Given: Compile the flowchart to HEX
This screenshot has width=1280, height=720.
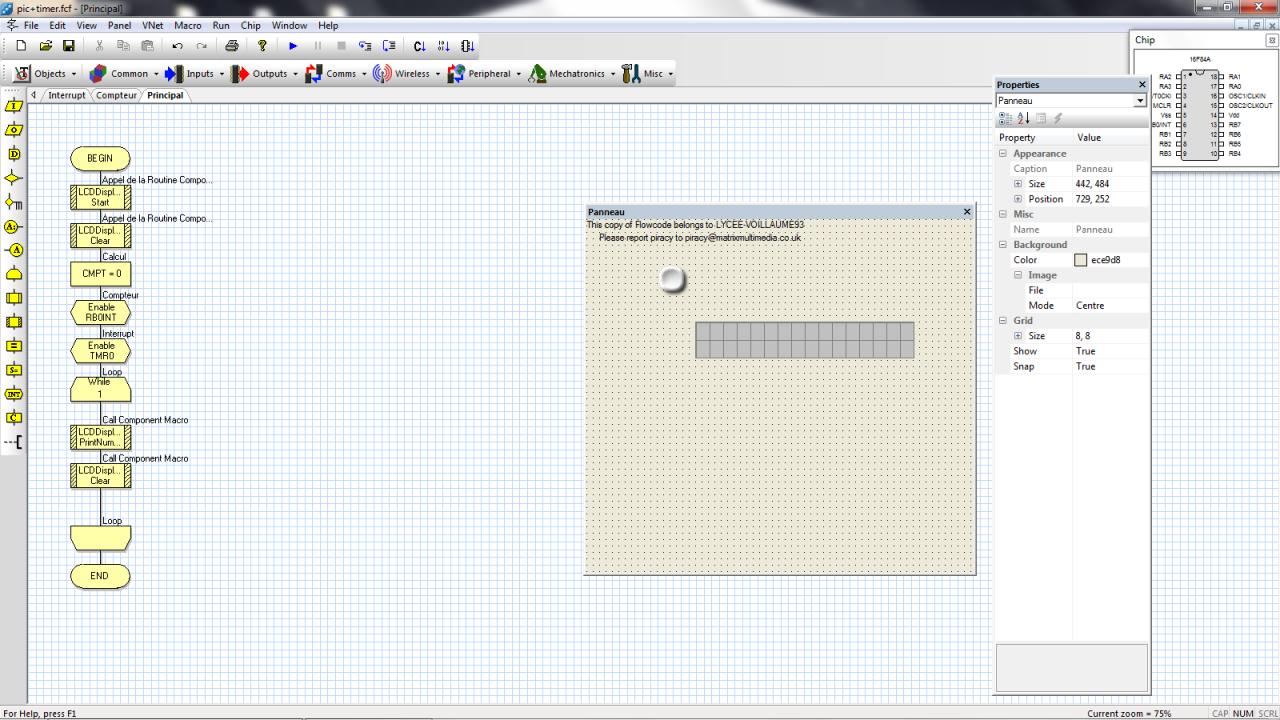Looking at the screenshot, I should 444,46.
